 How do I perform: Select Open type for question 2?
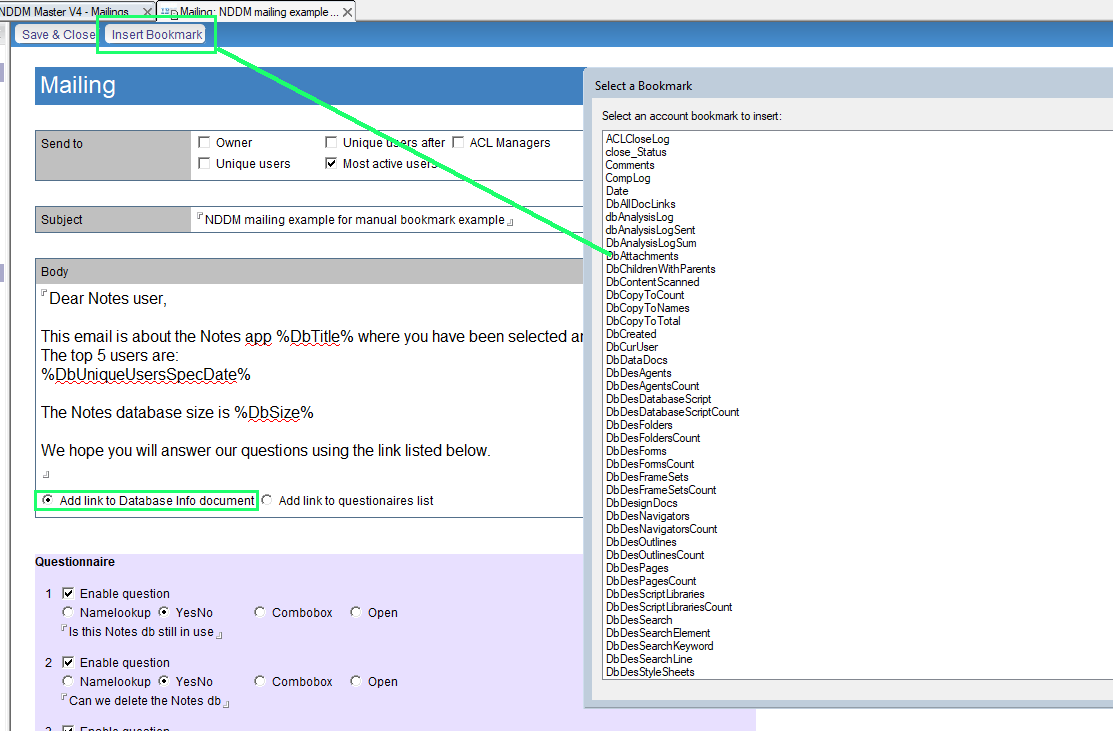[x=356, y=682]
